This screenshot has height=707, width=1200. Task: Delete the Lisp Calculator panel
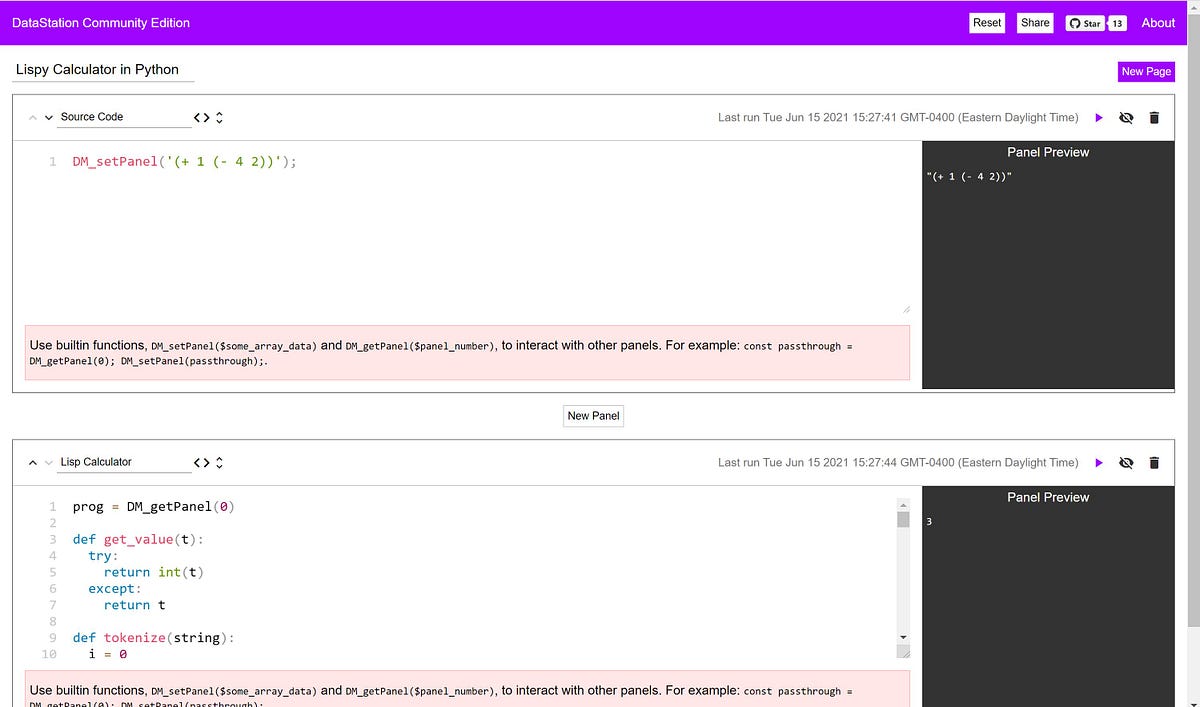point(1154,462)
